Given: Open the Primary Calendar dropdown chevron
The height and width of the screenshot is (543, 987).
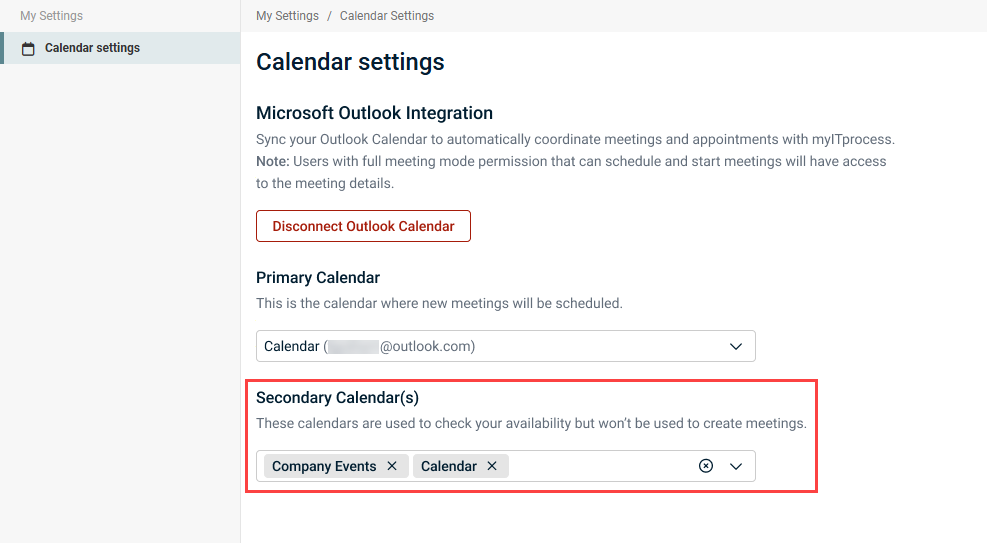Looking at the screenshot, I should [736, 346].
